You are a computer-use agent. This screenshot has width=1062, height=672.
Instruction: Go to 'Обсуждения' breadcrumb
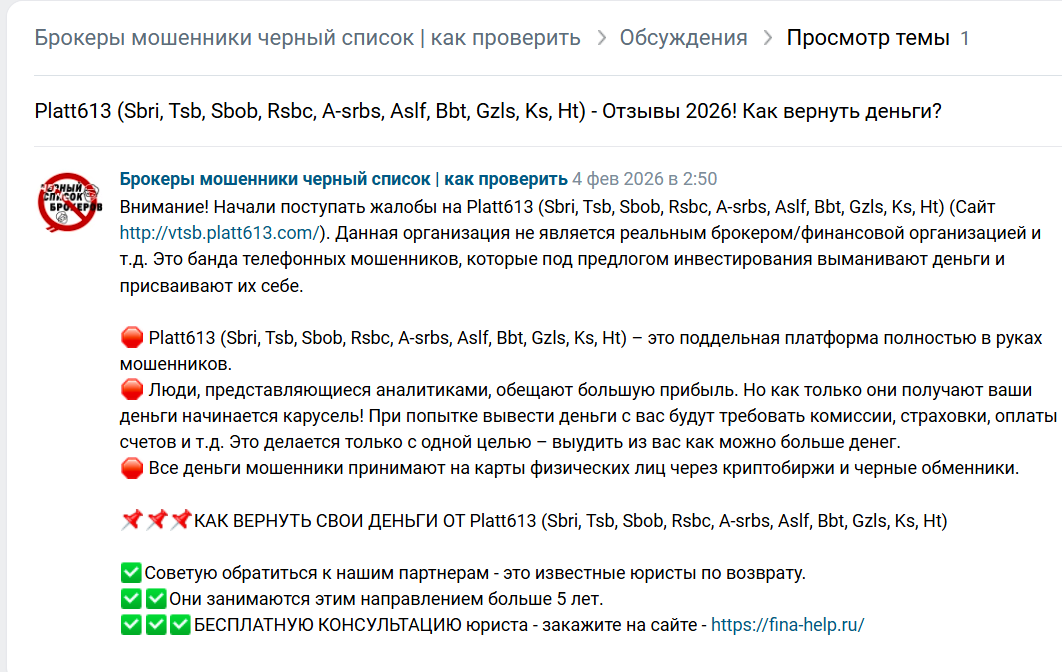point(683,38)
